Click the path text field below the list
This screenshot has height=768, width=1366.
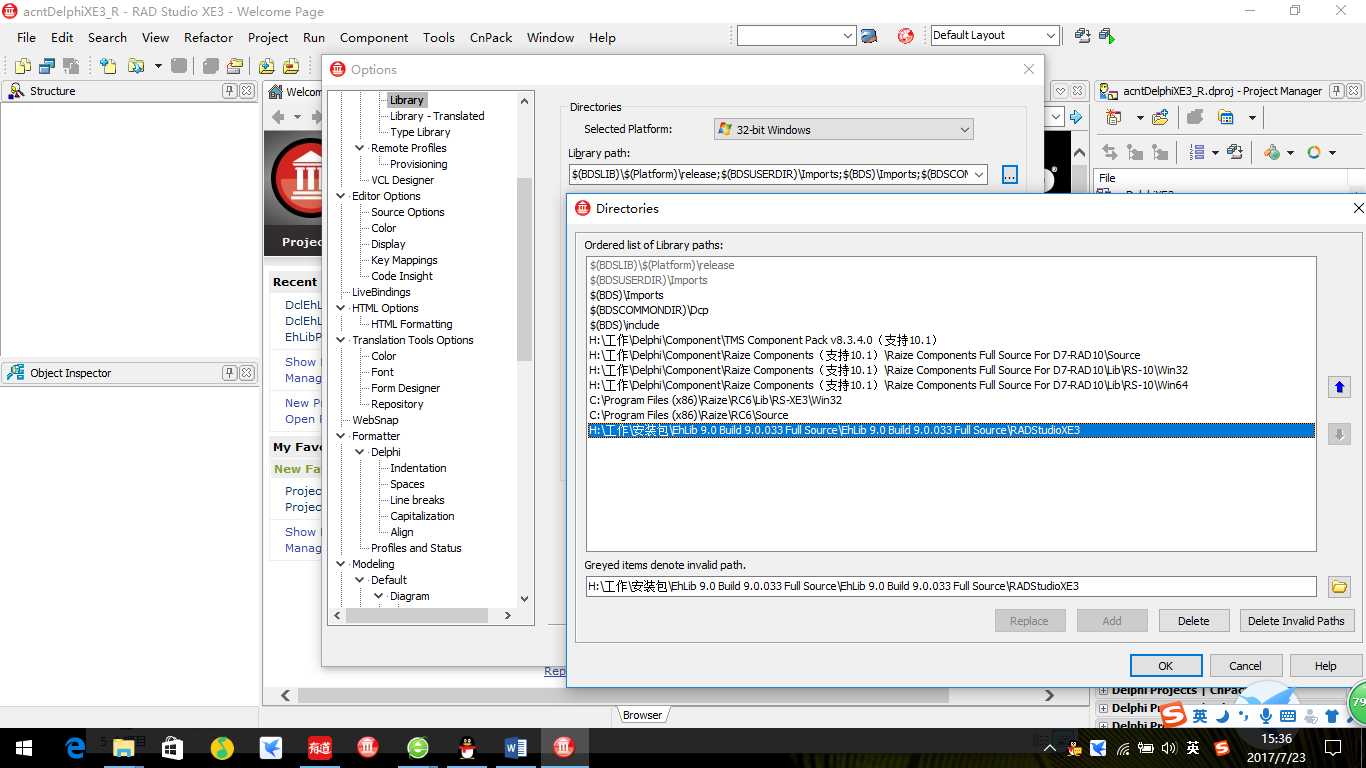(951, 586)
